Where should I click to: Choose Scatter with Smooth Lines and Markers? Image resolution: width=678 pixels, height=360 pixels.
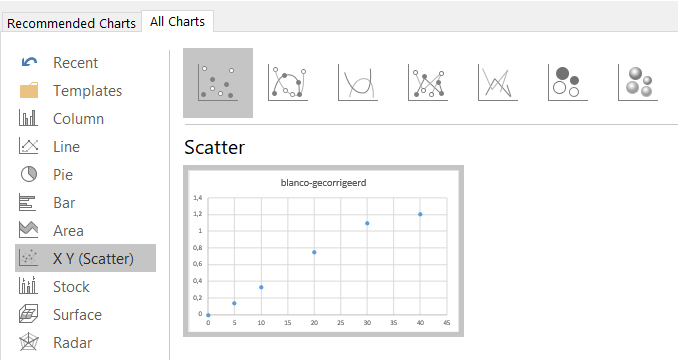pos(288,83)
